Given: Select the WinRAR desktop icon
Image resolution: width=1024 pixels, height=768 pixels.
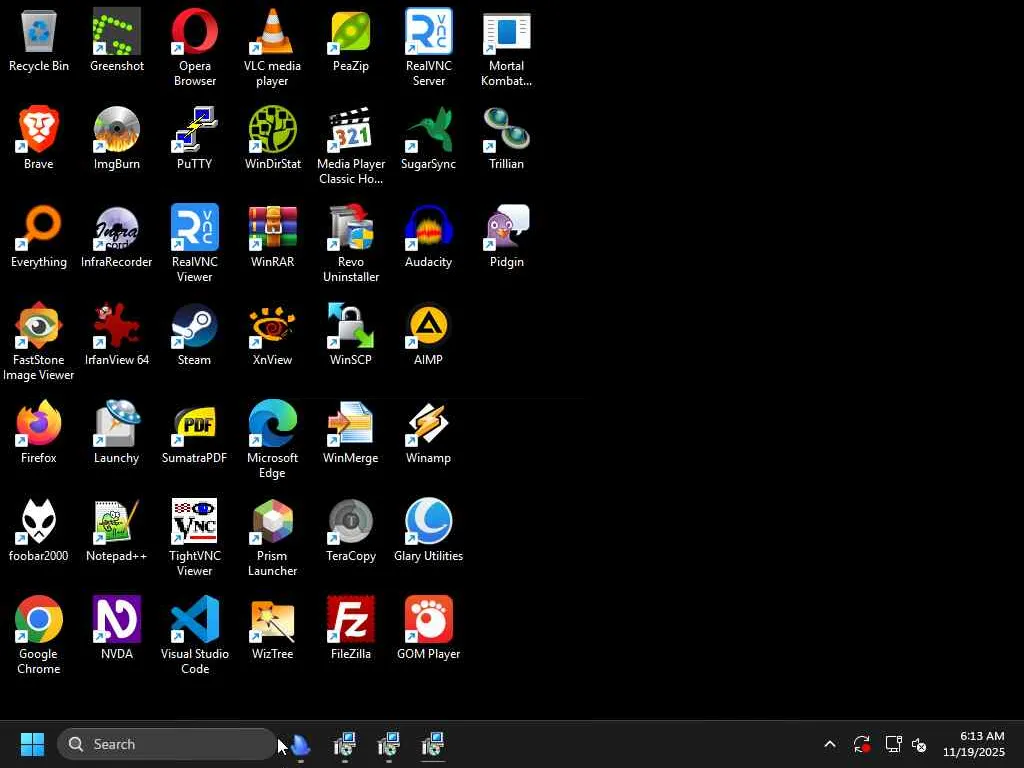Looking at the screenshot, I should tap(272, 236).
